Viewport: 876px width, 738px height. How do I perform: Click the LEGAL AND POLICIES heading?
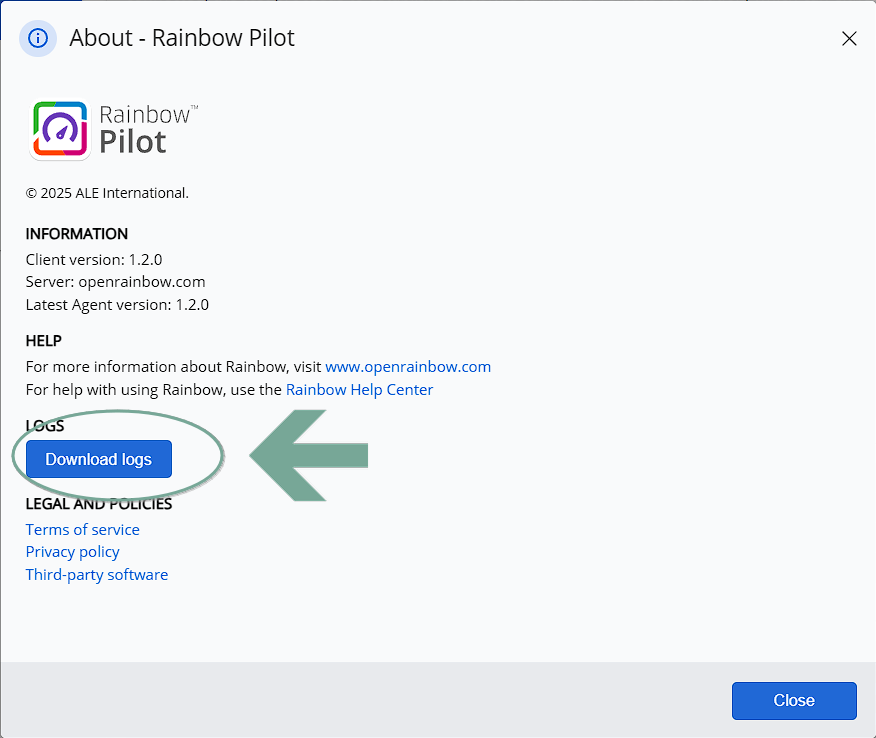coord(99,503)
